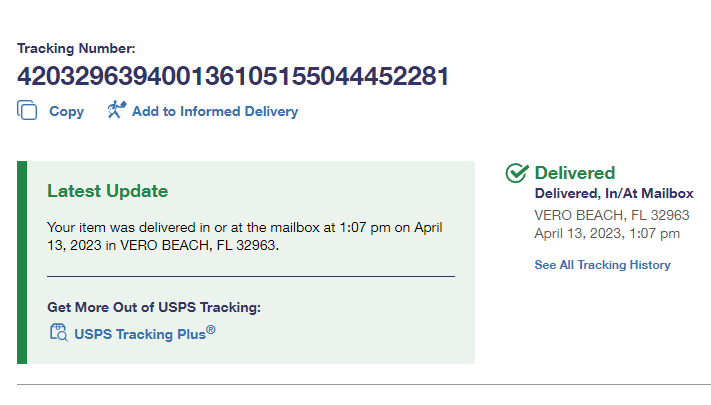Viewport: 711px width, 405px height.
Task: Click the April 13, 2023, 1:07 pm timestamp
Action: point(607,234)
